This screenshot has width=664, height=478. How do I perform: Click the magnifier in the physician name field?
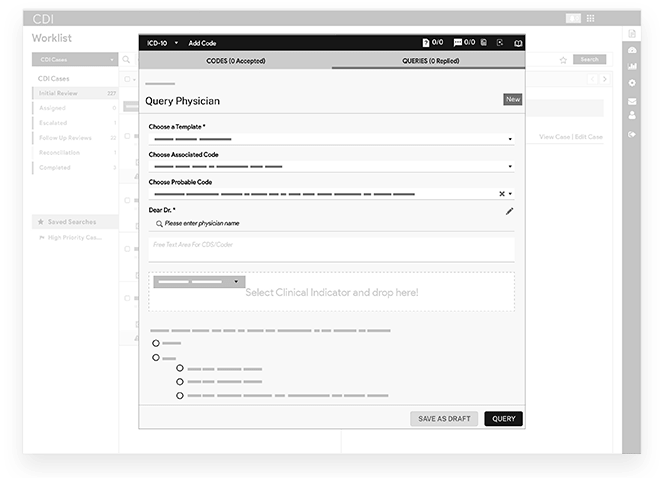point(159,224)
